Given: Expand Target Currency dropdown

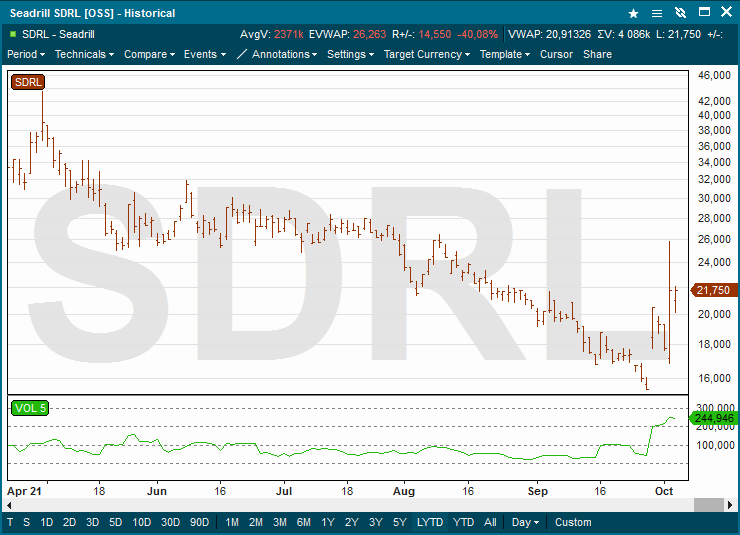Looking at the screenshot, I should [427, 54].
